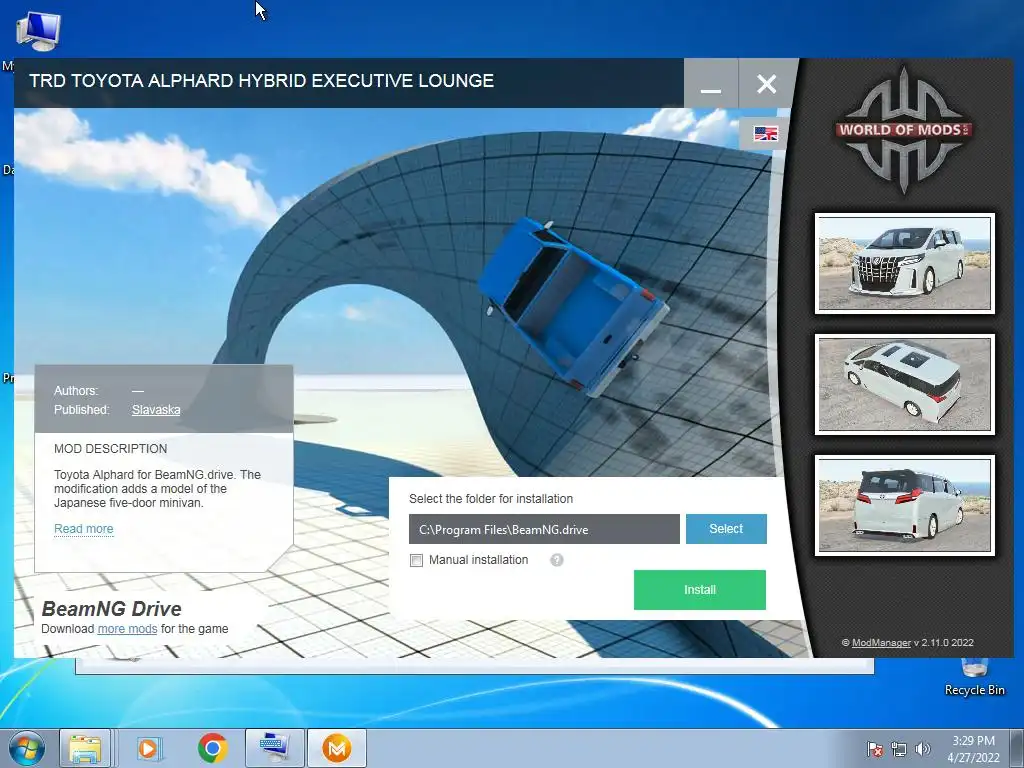Image resolution: width=1024 pixels, height=768 pixels.
Task: Click the Select folder button
Action: pos(726,529)
